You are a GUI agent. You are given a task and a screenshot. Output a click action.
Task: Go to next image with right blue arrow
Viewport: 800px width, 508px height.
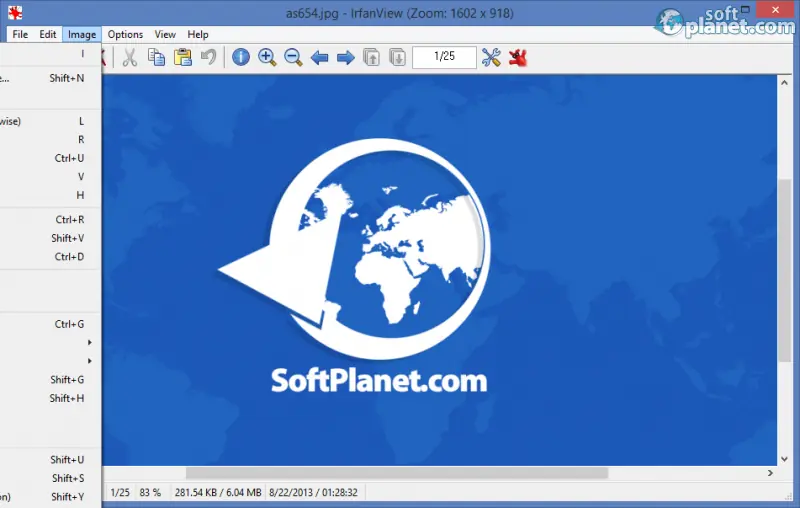[346, 58]
